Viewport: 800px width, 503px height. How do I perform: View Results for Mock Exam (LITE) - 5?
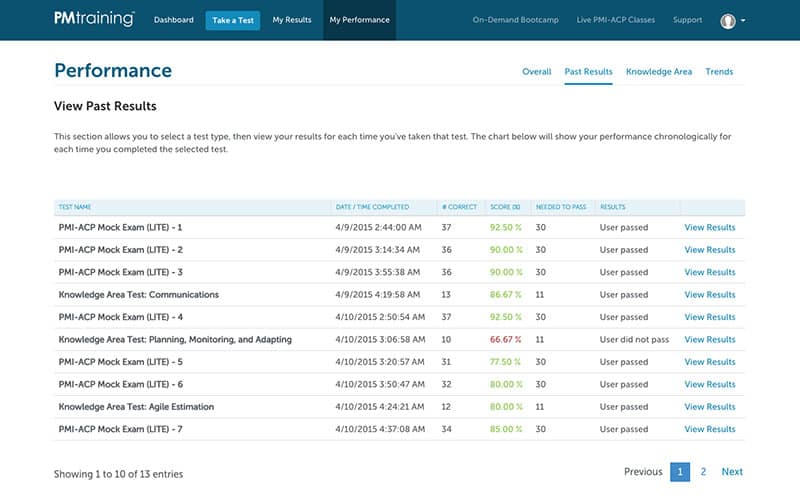click(x=710, y=362)
